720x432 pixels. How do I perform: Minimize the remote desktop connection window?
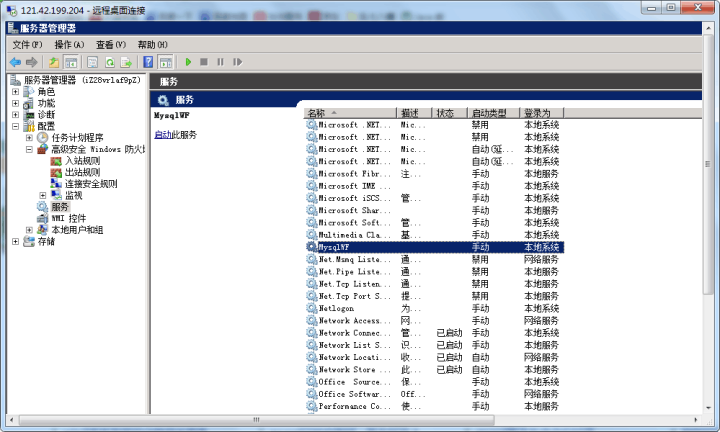tap(651, 8)
